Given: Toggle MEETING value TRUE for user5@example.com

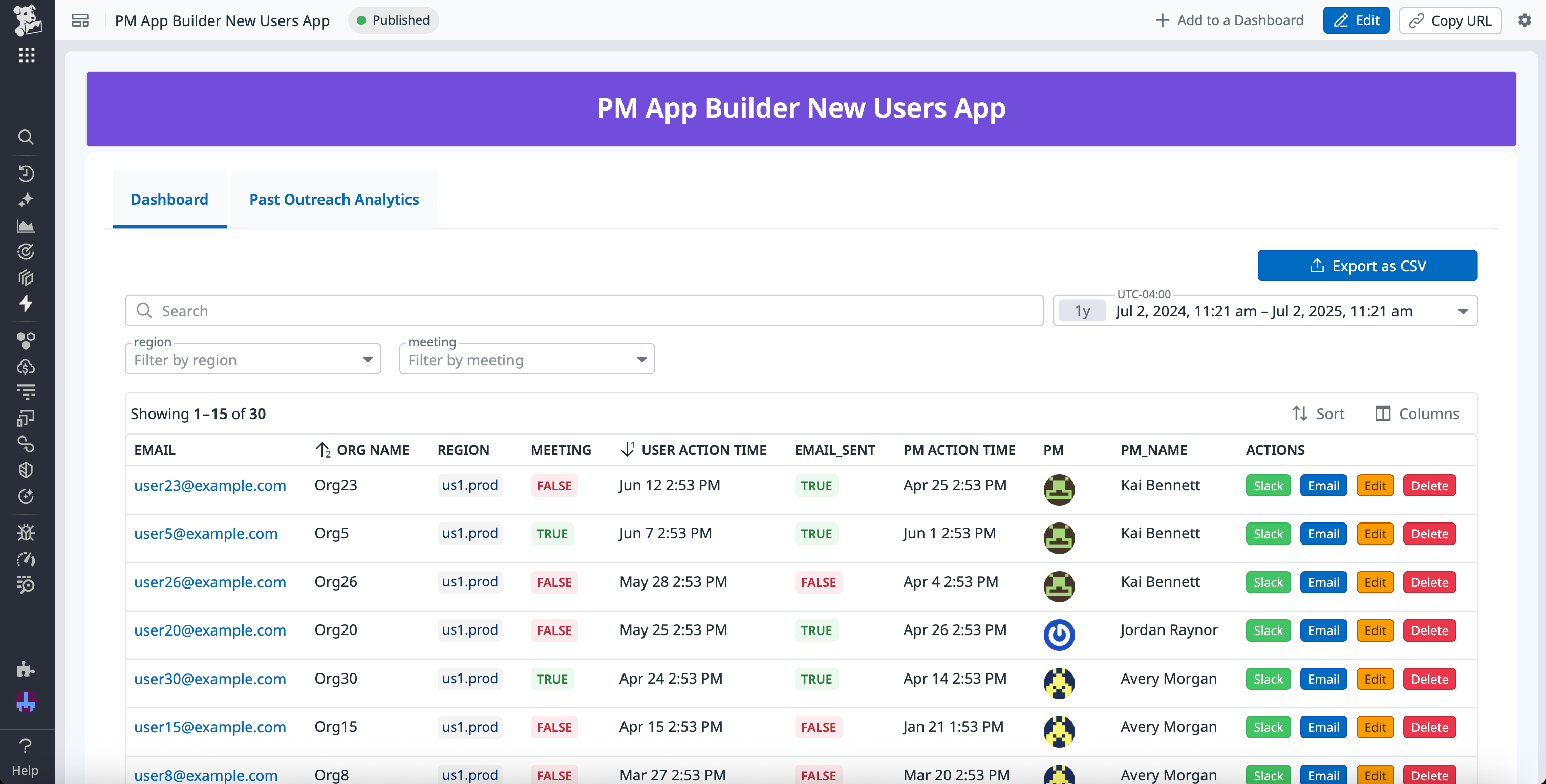Looking at the screenshot, I should [x=551, y=533].
